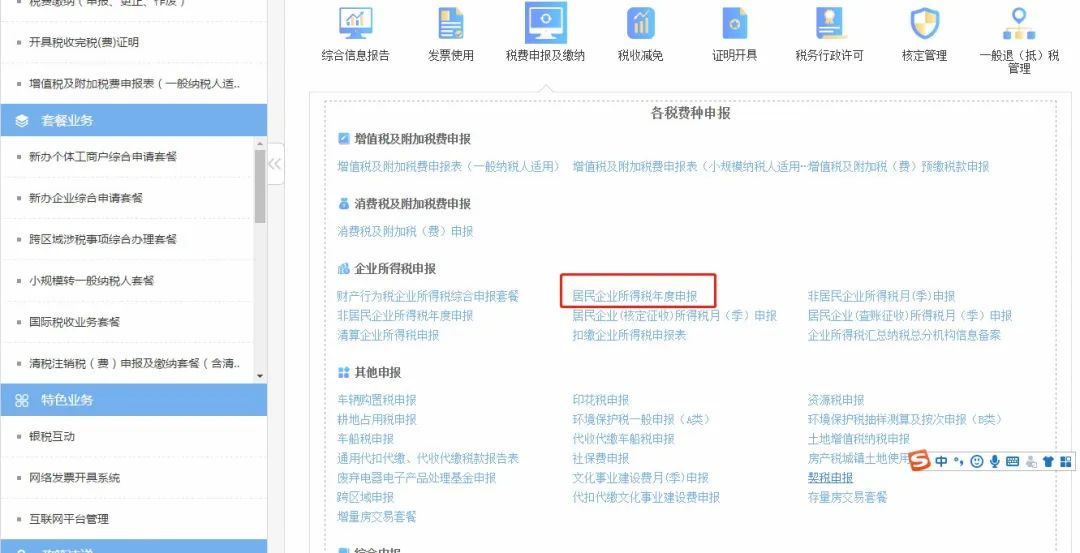
Task: Select 新办企业综合申请套餐
Action: point(86,198)
